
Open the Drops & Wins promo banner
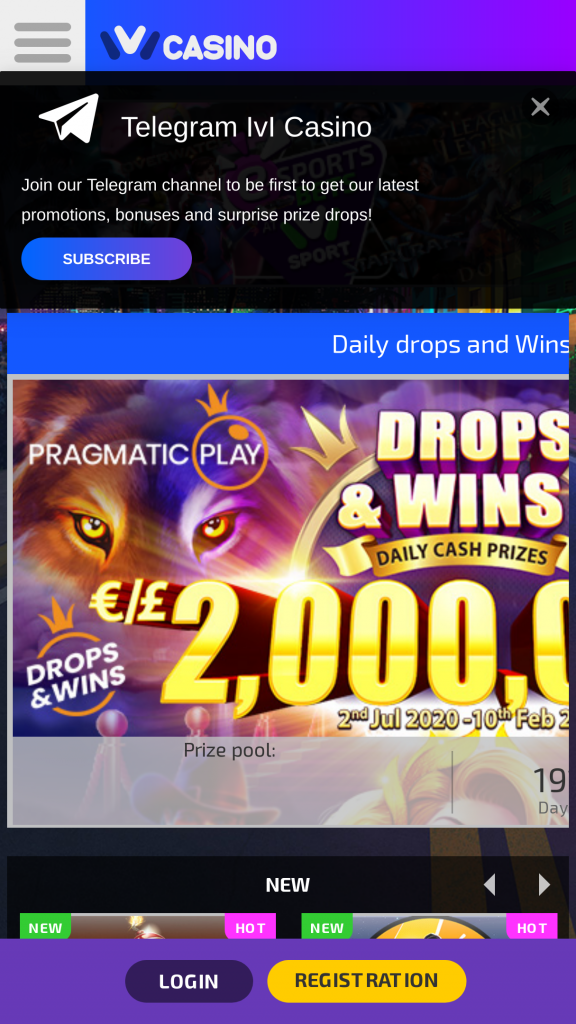(291, 558)
